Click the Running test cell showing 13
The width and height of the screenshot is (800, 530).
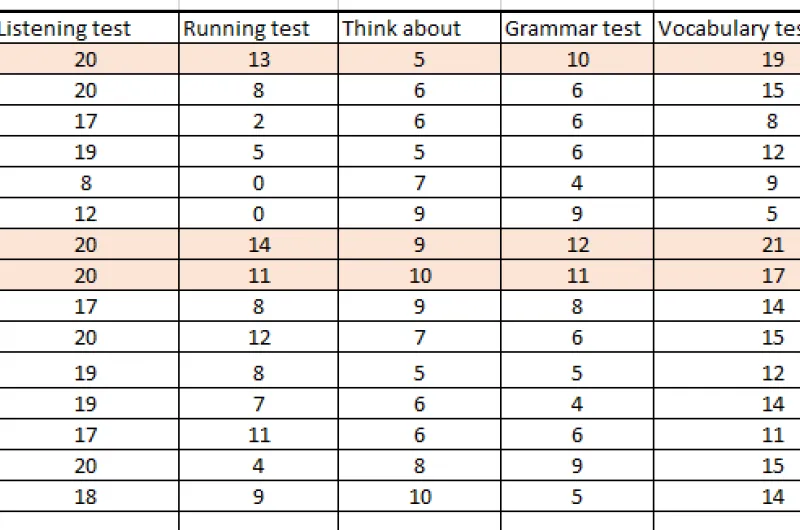pos(259,60)
